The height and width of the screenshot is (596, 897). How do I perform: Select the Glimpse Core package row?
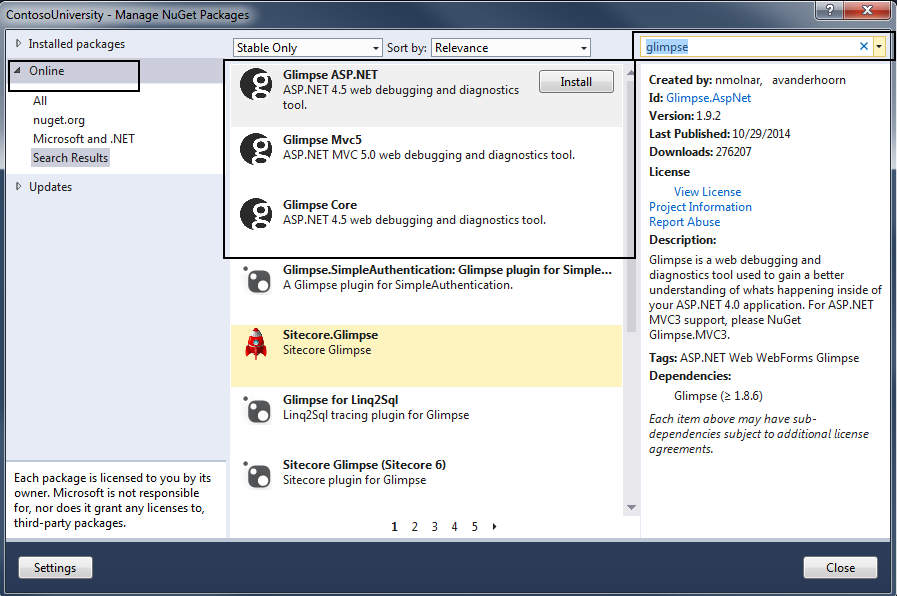pyautogui.click(x=426, y=224)
